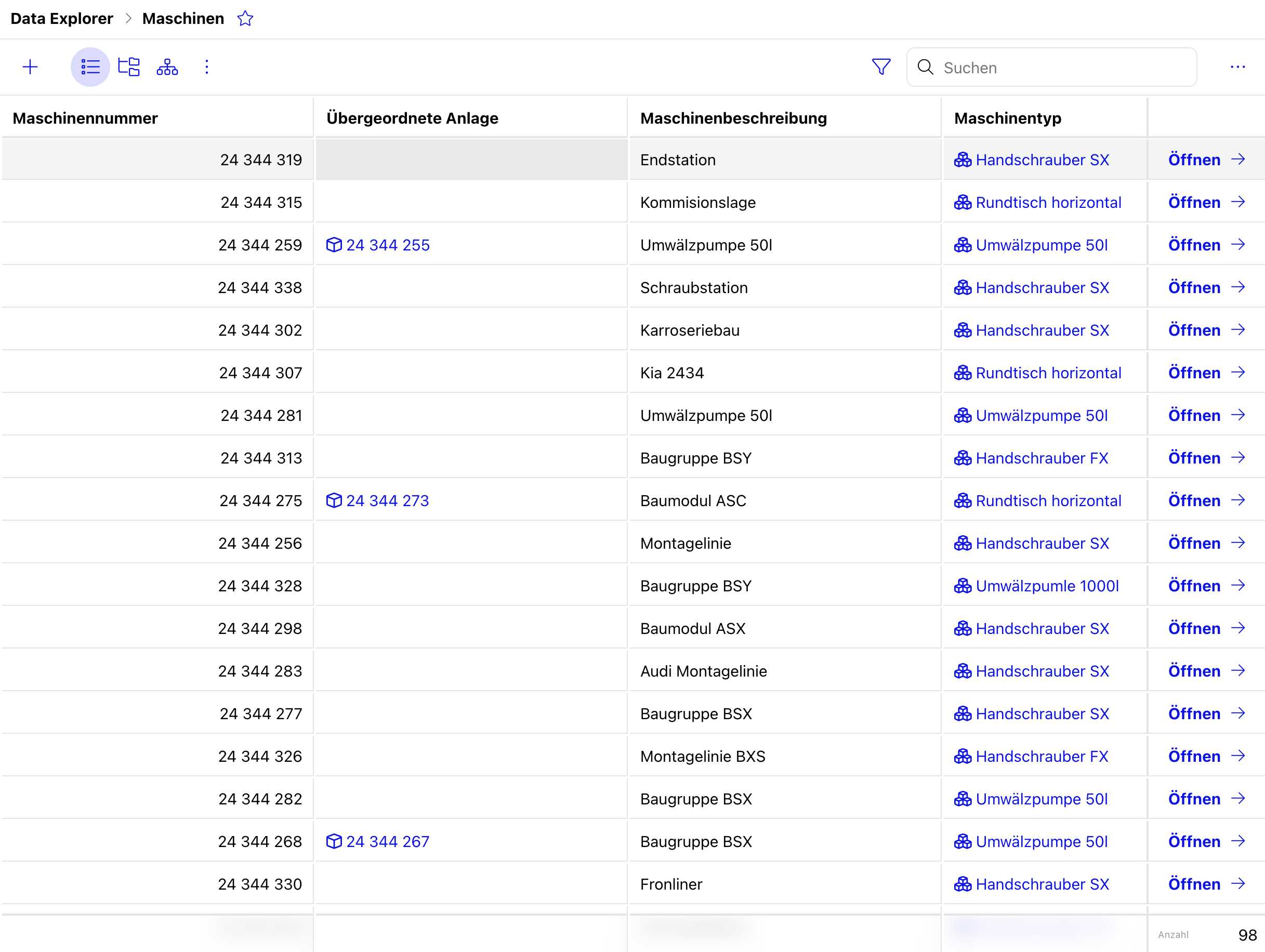Image resolution: width=1265 pixels, height=952 pixels.
Task: Sort by Maschinenbeschreibung column header
Action: pos(734,118)
